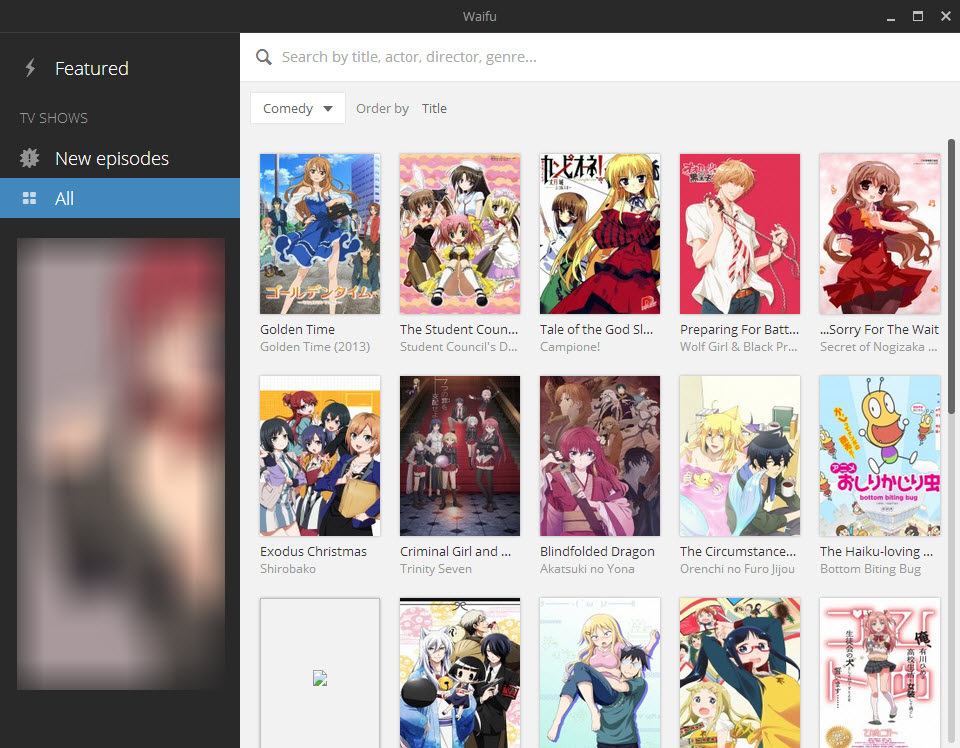Click 'The Circumstance...' title text
The image size is (960, 748).
point(738,552)
